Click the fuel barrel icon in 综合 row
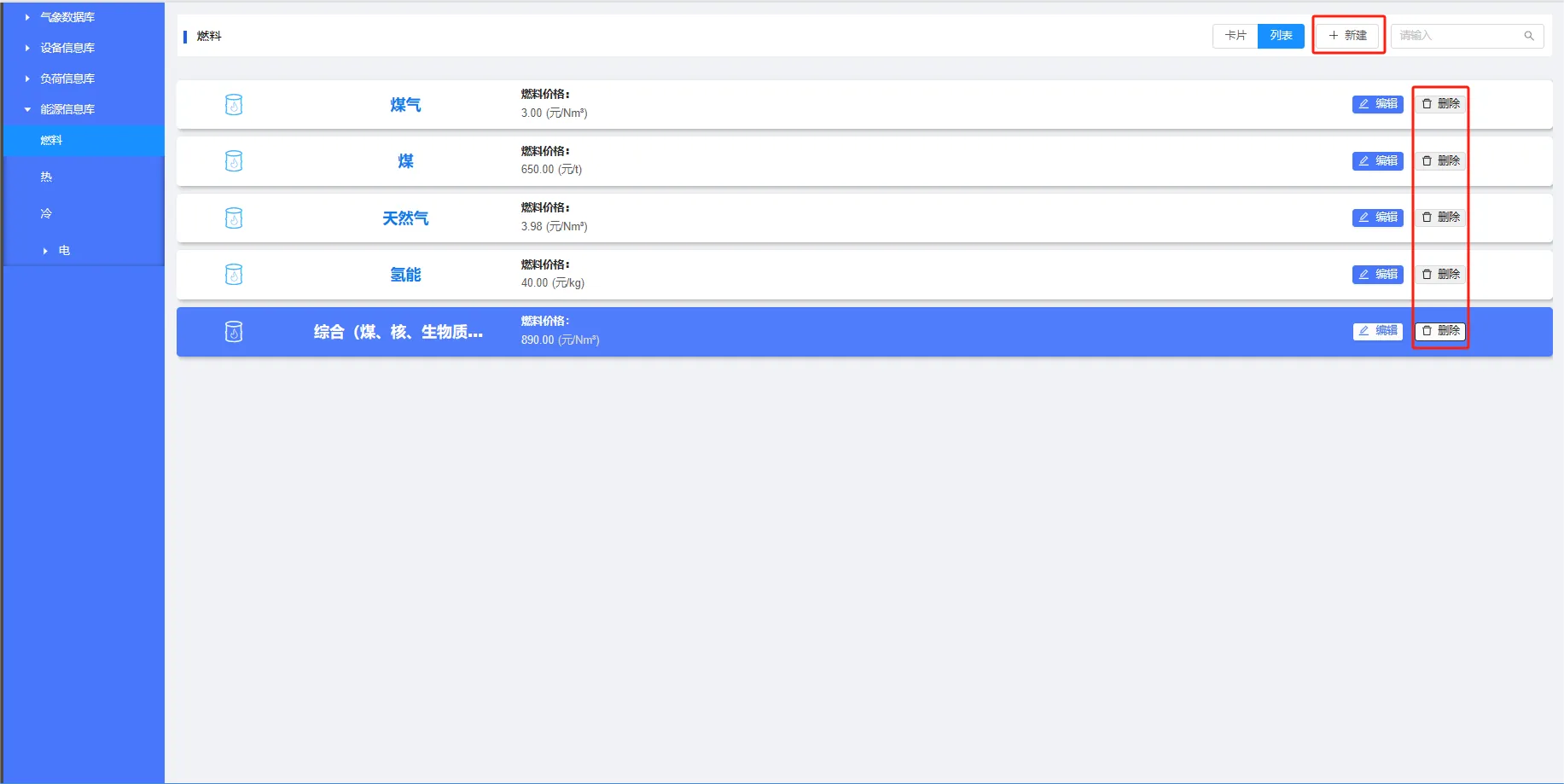Screen dimensions: 1564x784 [x=234, y=332]
